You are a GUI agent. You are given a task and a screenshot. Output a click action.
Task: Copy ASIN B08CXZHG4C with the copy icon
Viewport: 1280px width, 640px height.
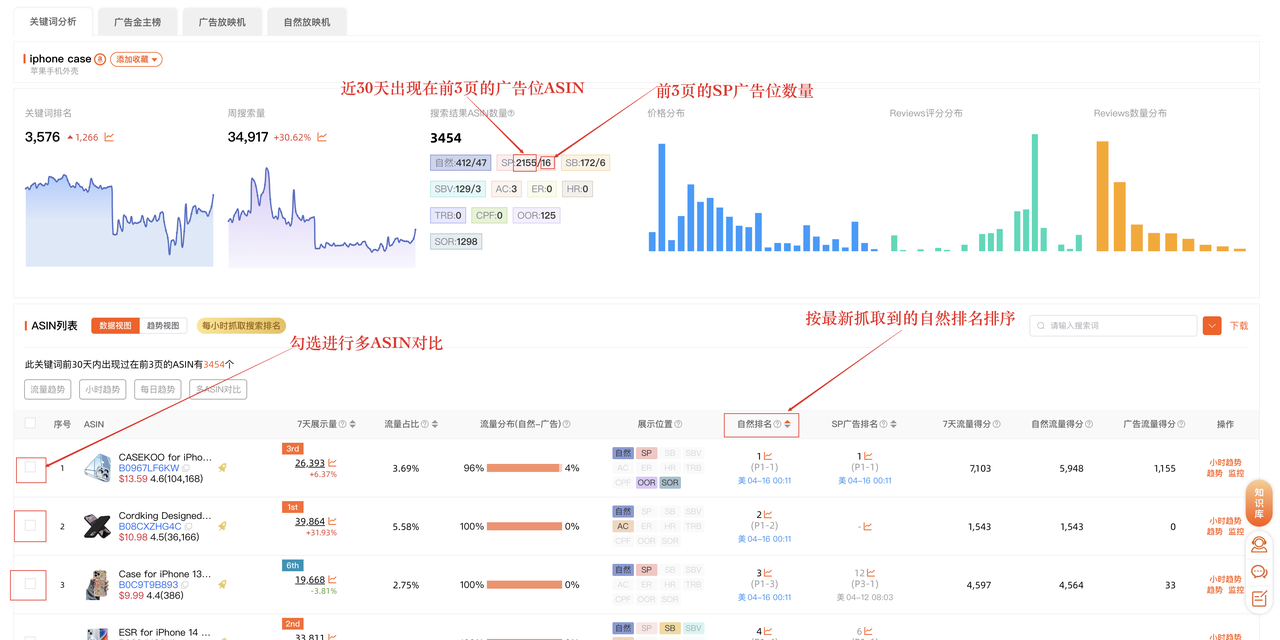[189, 526]
